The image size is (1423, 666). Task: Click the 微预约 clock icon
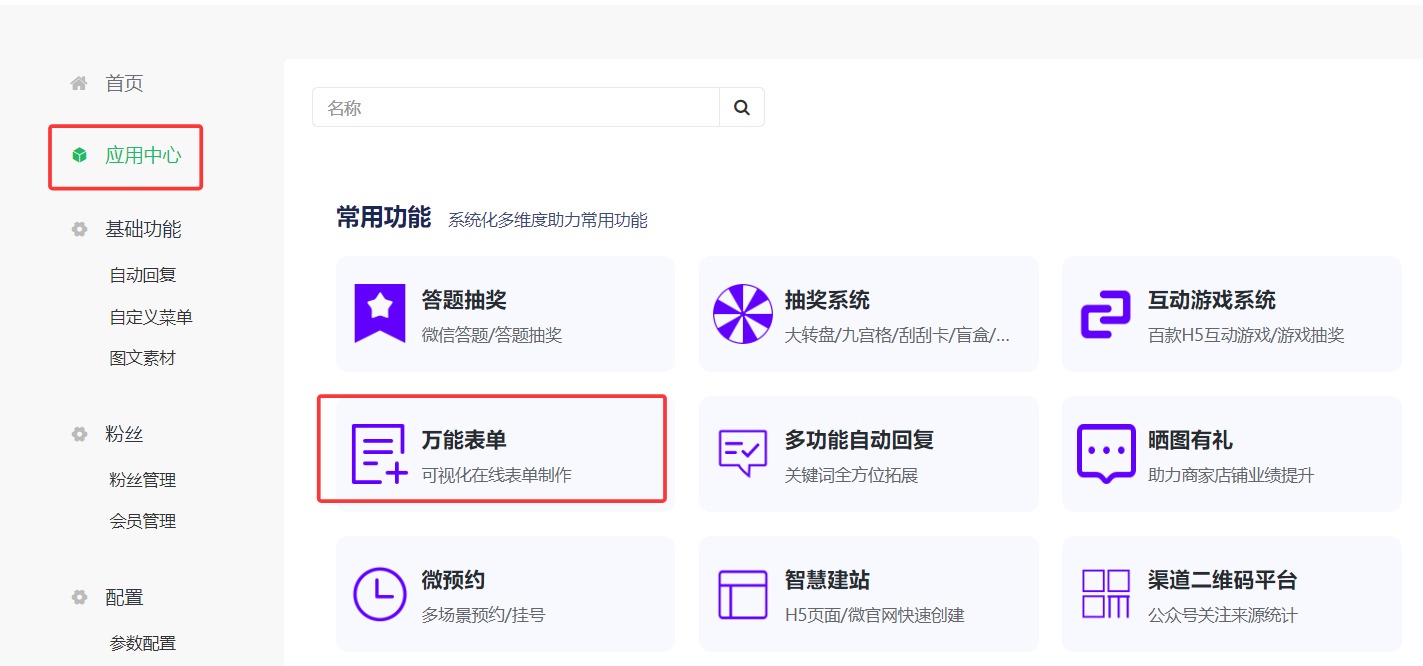coord(378,592)
